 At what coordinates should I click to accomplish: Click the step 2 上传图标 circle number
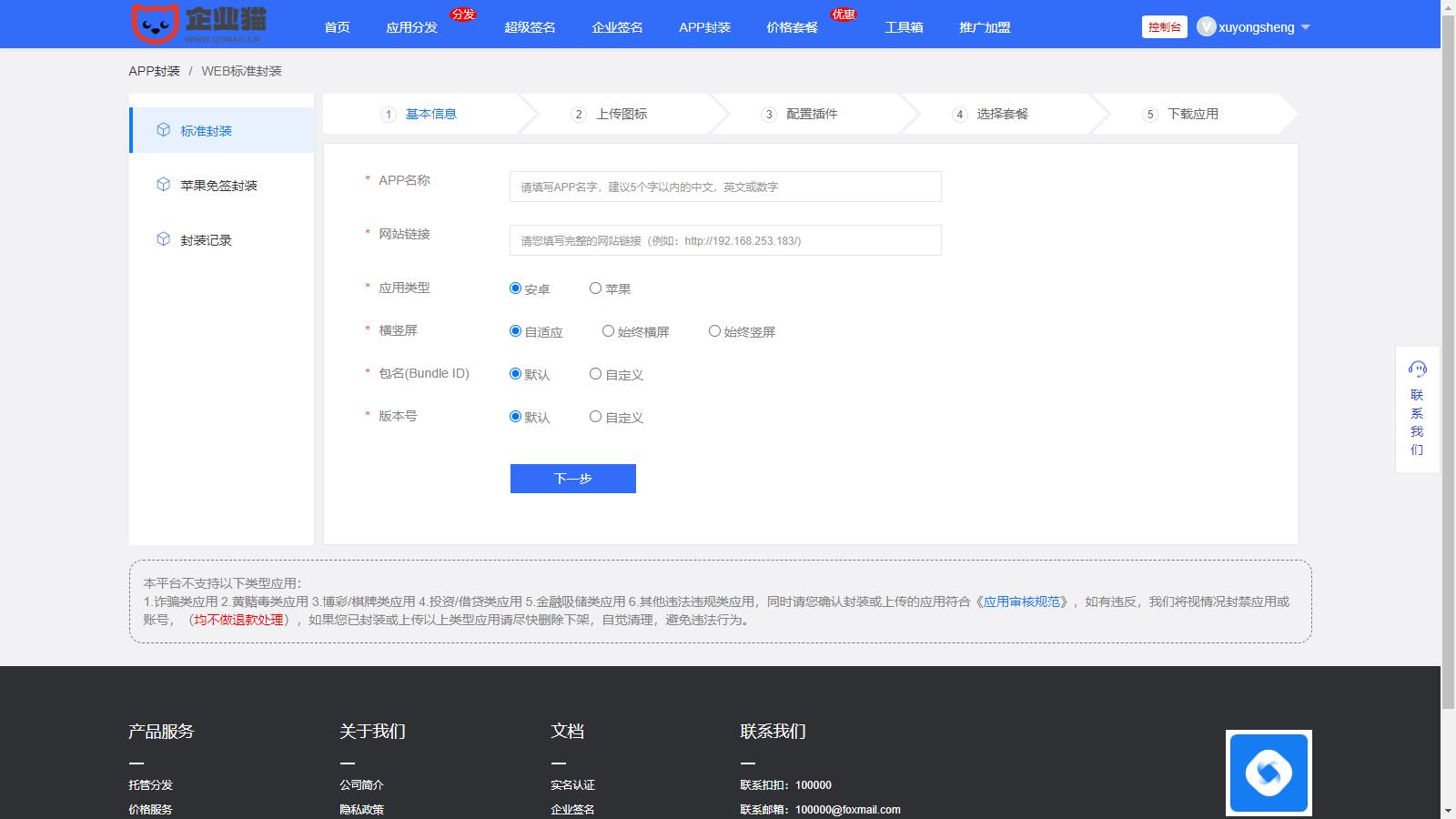coord(579,115)
